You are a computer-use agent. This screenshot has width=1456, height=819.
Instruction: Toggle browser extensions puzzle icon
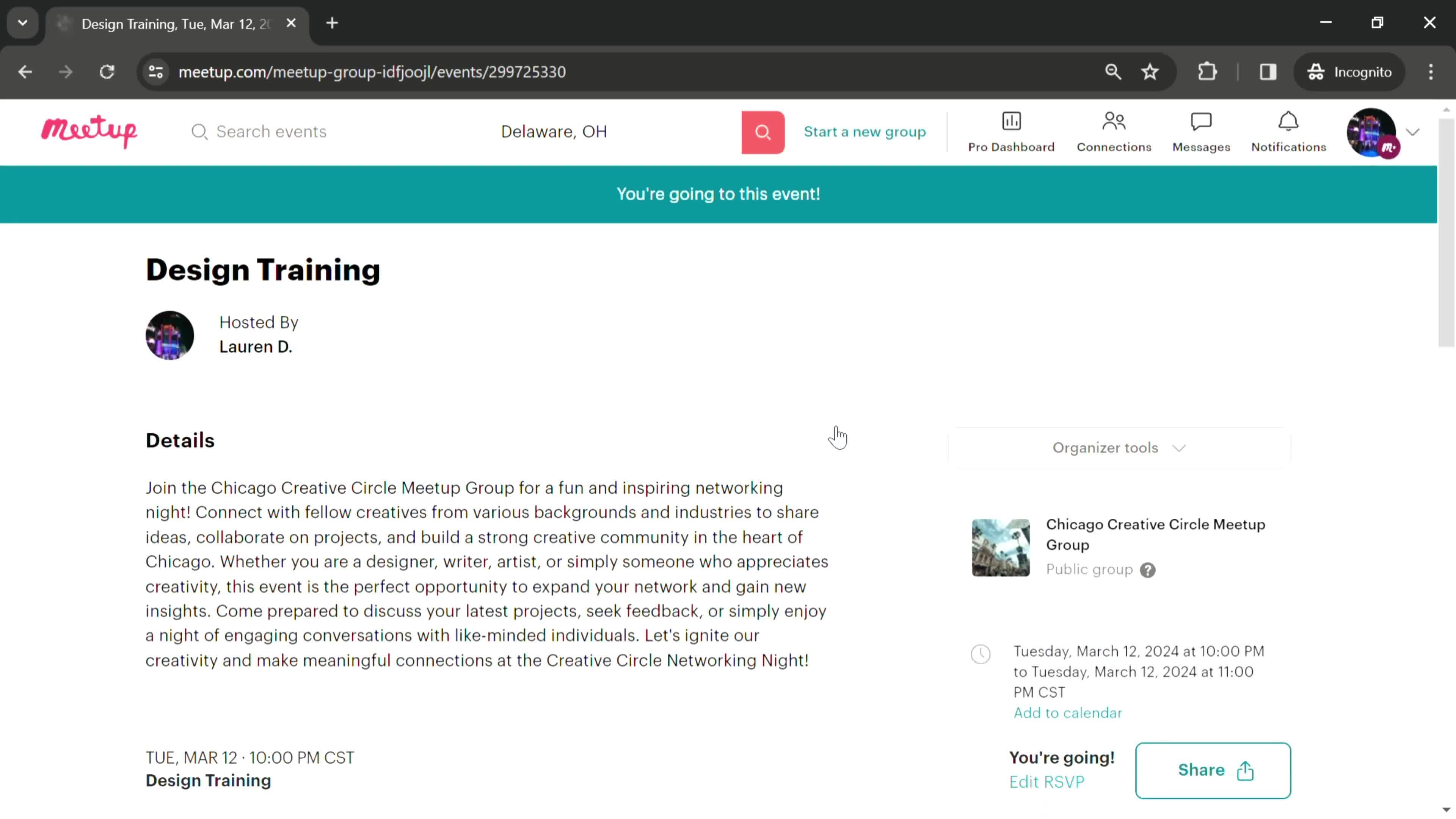pyautogui.click(x=1207, y=71)
